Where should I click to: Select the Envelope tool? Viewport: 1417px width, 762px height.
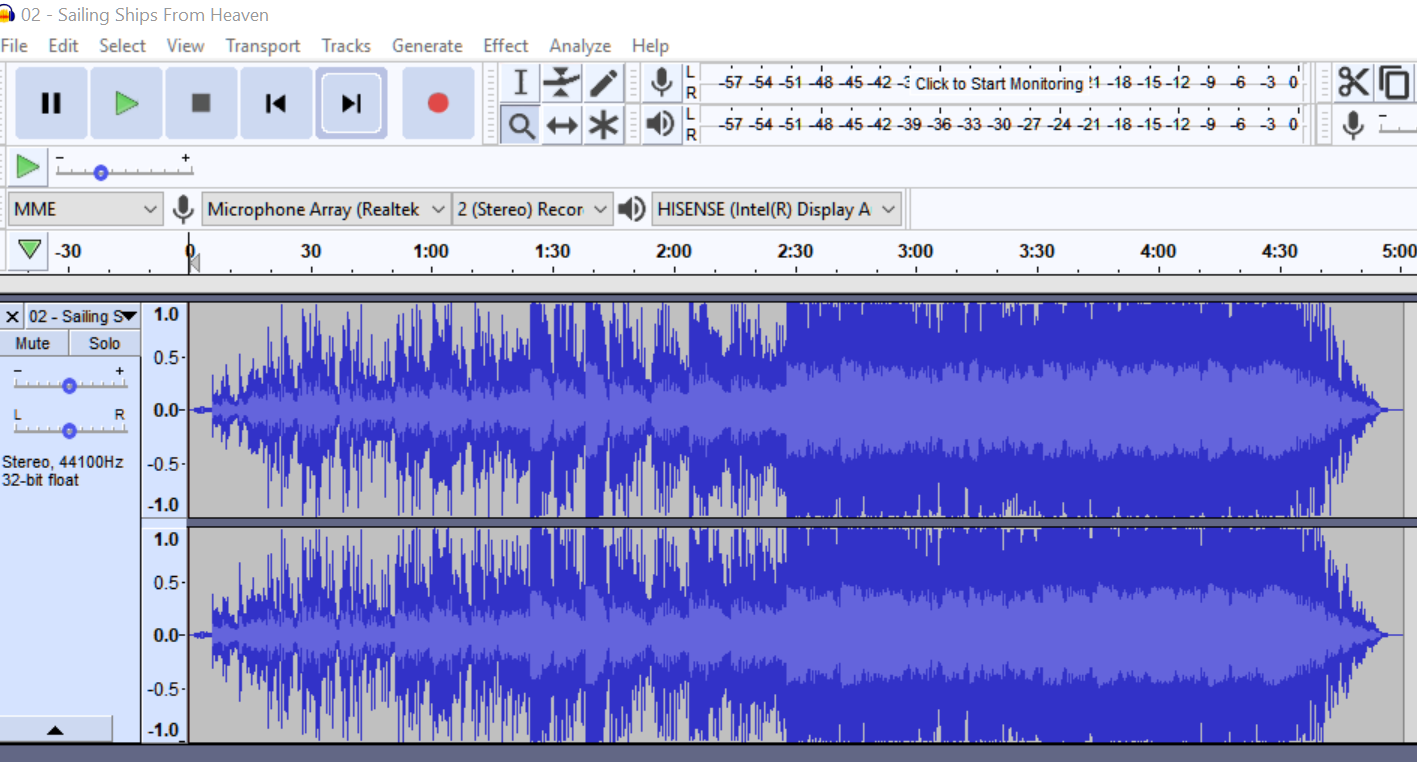click(562, 83)
